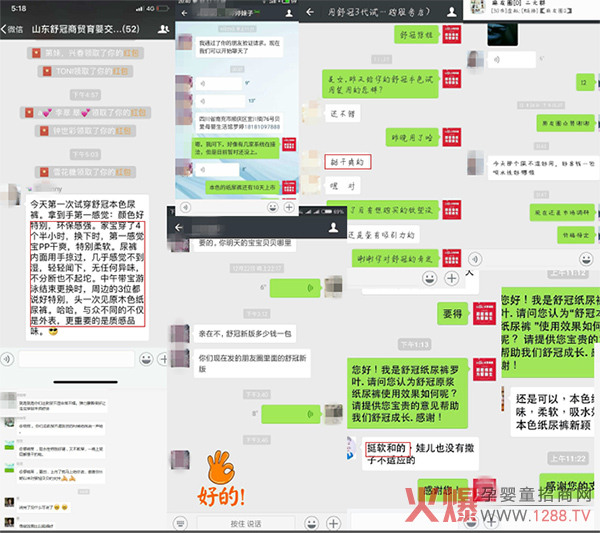Select the 下午5:03 timestamp
The width and height of the screenshot is (600, 533).
click(85, 155)
